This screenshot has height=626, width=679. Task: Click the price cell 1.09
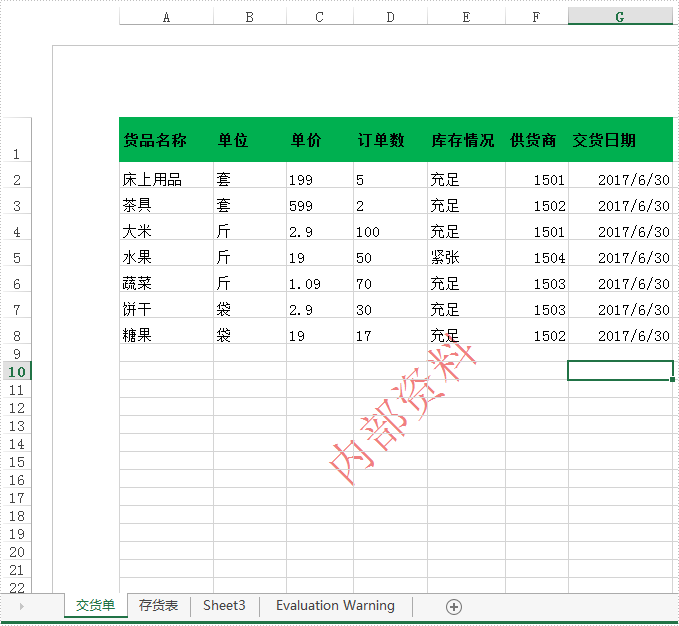(x=320, y=279)
